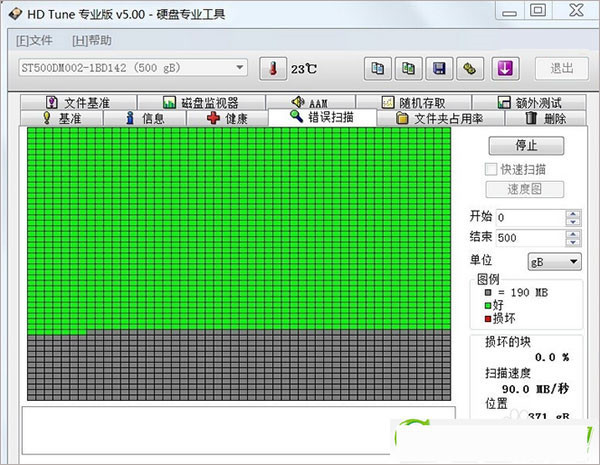Open the 健康 (Health) tab
Screen dimensions: 600x465
click(227, 118)
